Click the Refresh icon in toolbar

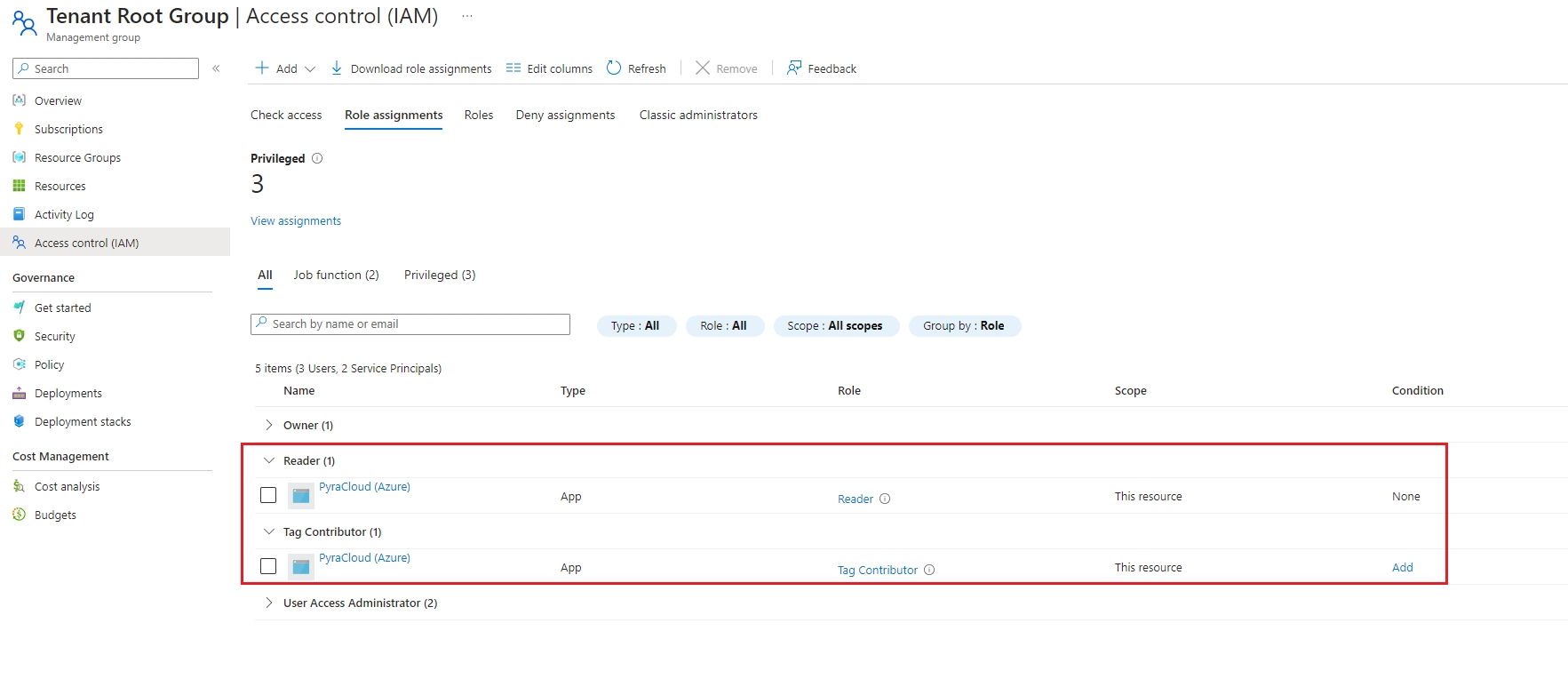click(614, 68)
